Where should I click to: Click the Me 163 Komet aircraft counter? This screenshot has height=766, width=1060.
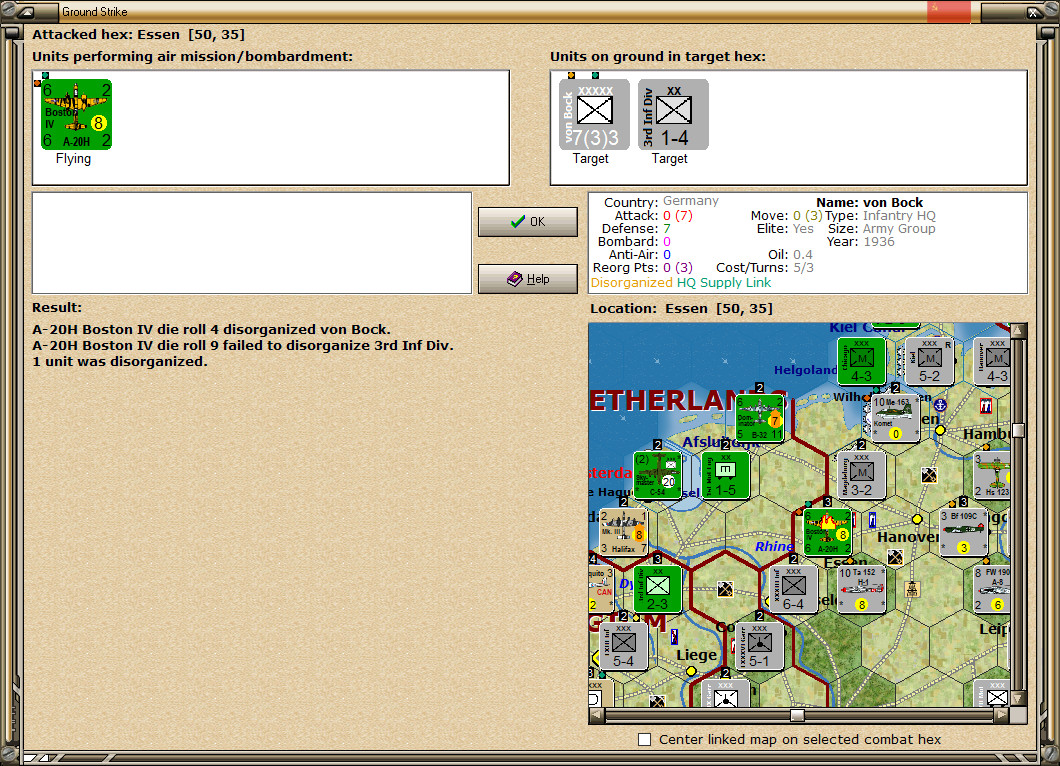point(896,418)
